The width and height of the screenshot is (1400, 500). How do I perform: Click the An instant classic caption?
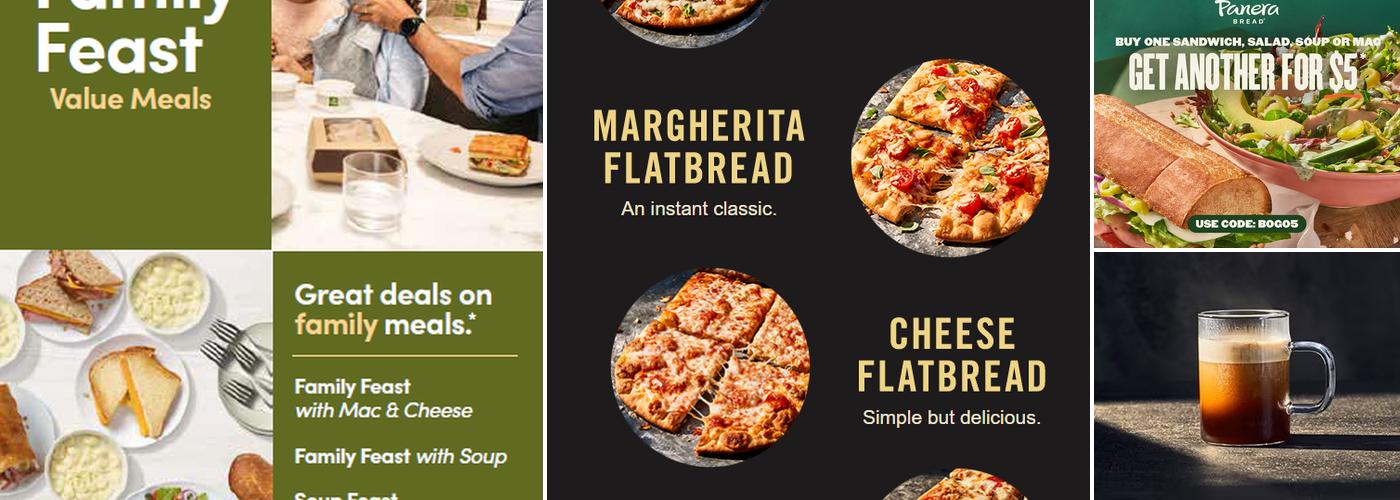[x=698, y=209]
